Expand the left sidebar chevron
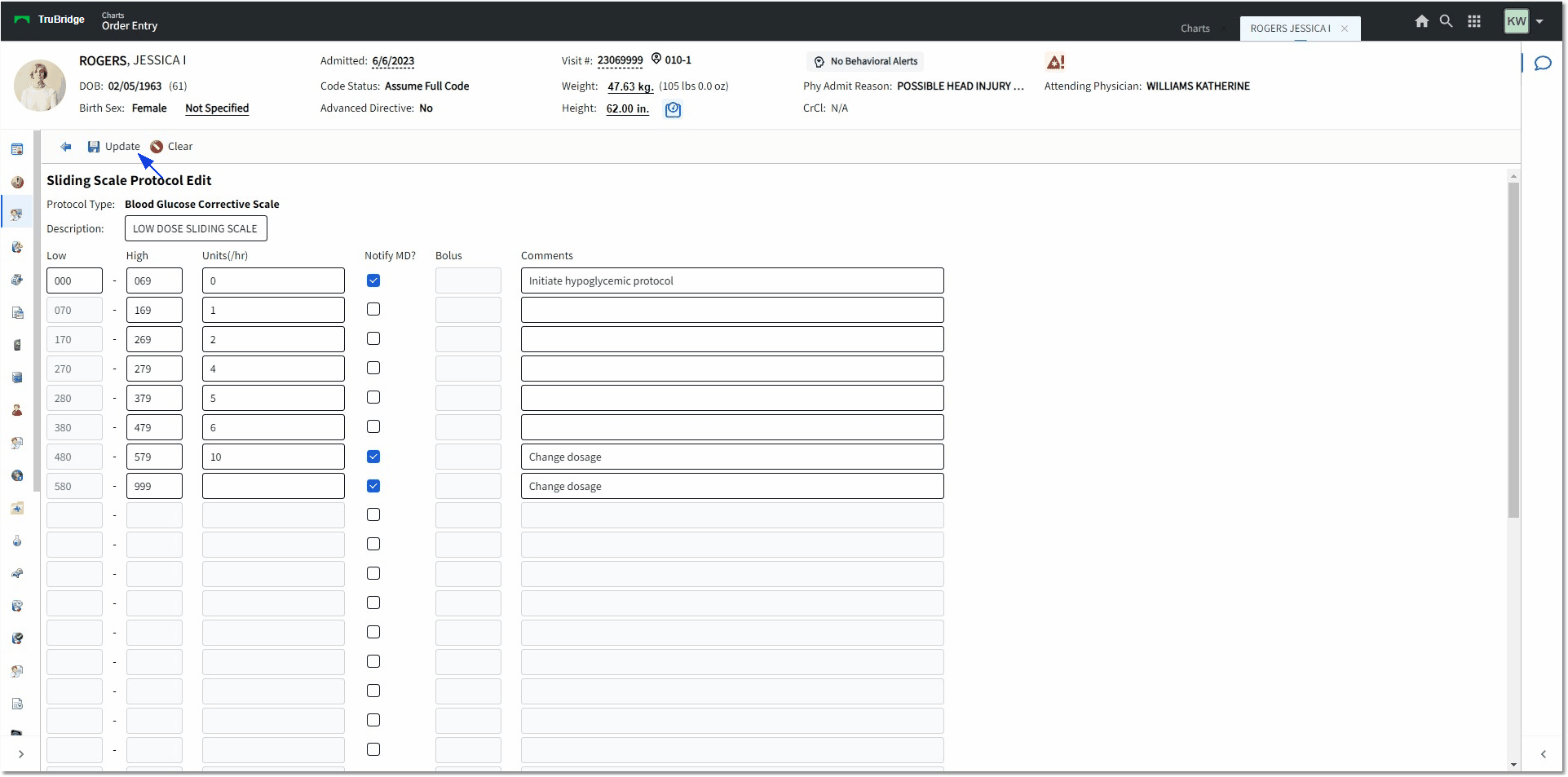This screenshot has width=1568, height=777. pos(20,754)
